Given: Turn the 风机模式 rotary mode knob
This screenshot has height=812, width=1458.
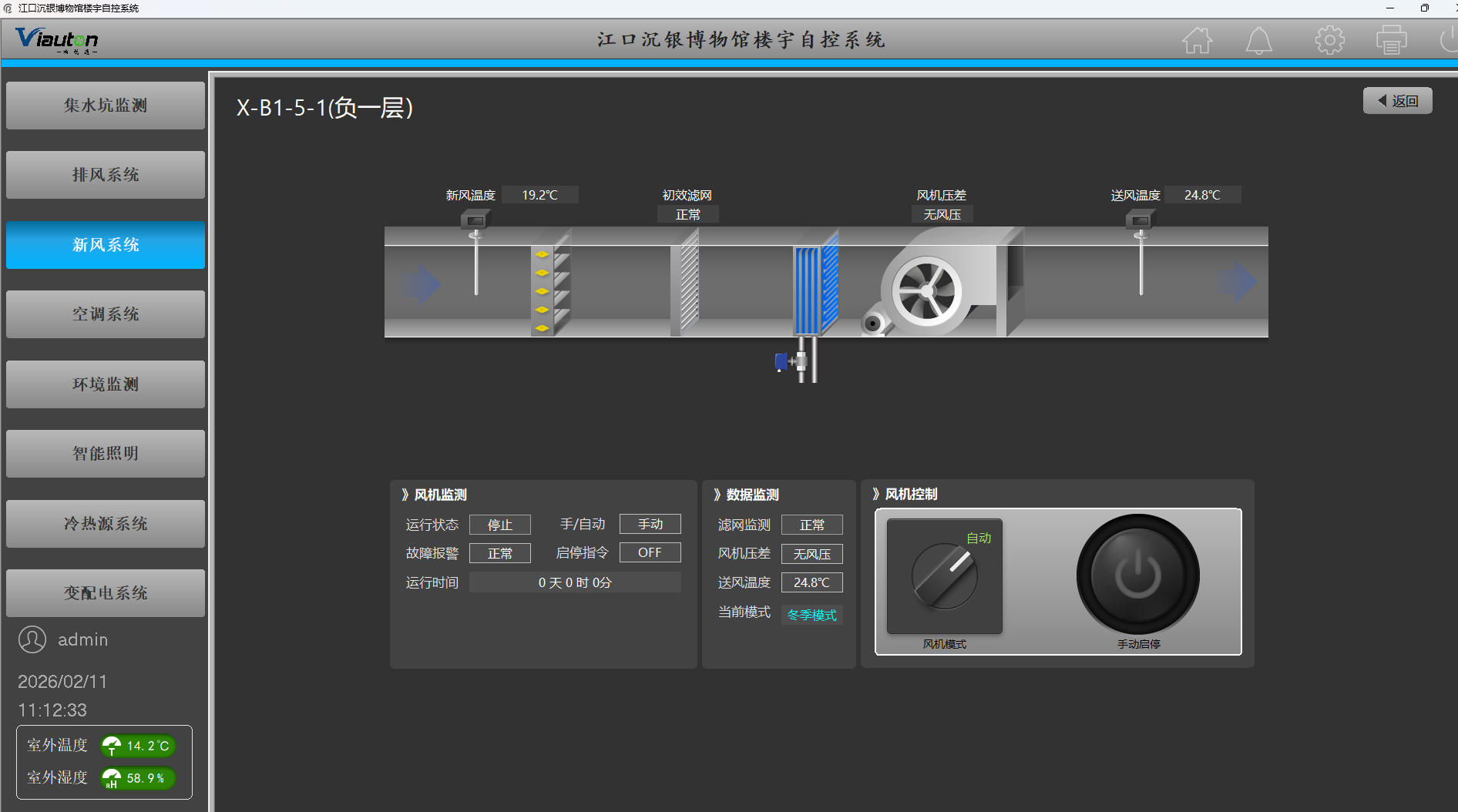Looking at the screenshot, I should pyautogui.click(x=945, y=576).
